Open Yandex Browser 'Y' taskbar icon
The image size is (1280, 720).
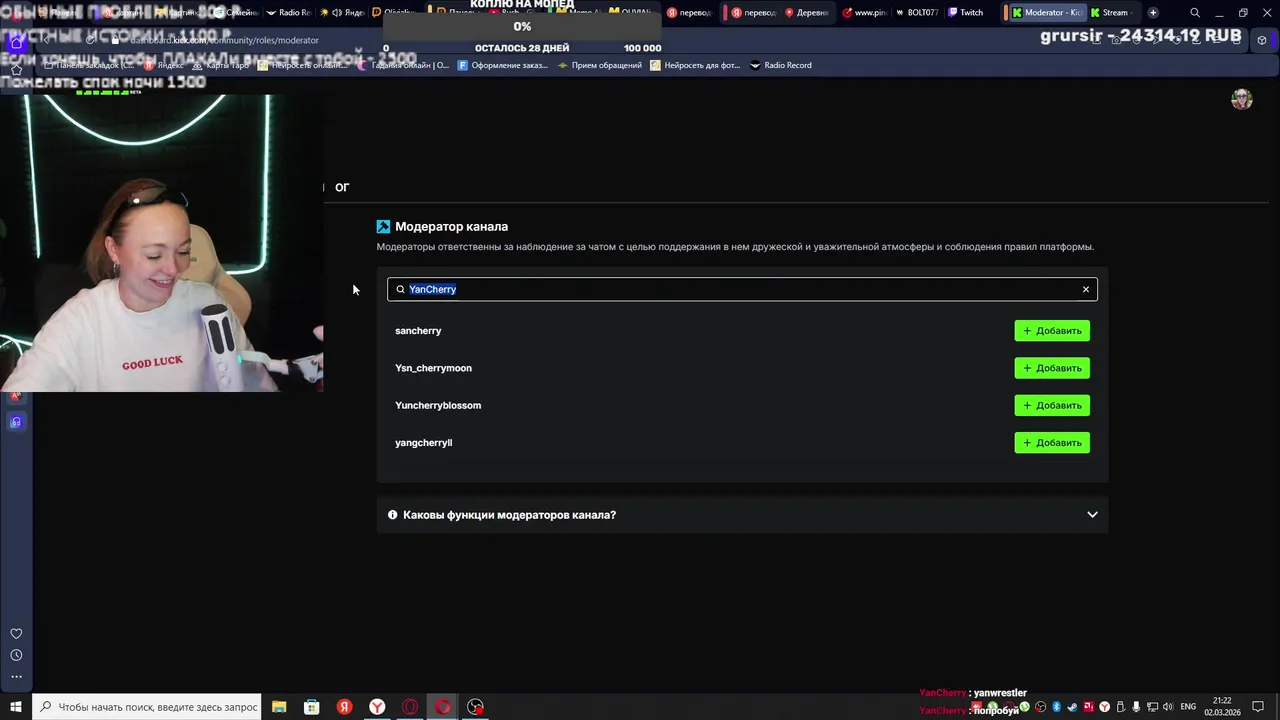coord(377,707)
